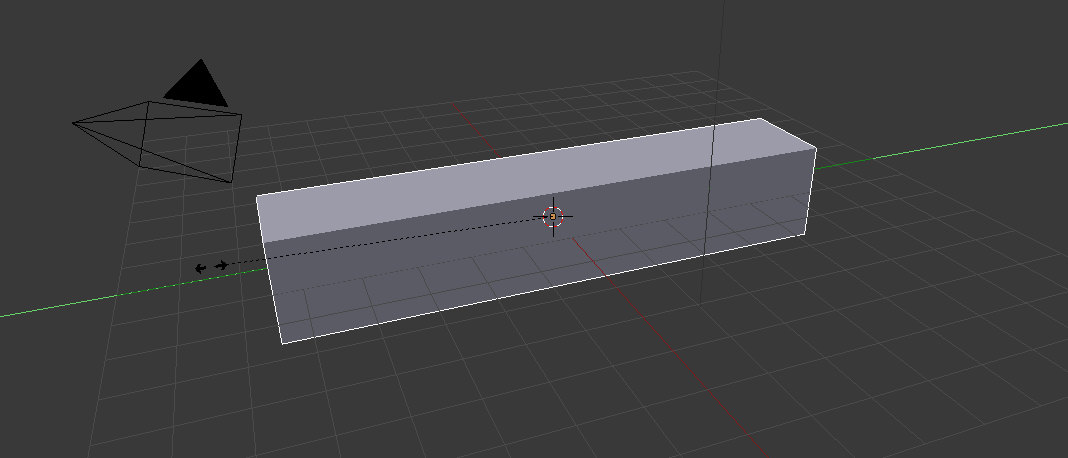Select the wireframe camera object
Image resolution: width=1068 pixels, height=458 pixels.
157,141
